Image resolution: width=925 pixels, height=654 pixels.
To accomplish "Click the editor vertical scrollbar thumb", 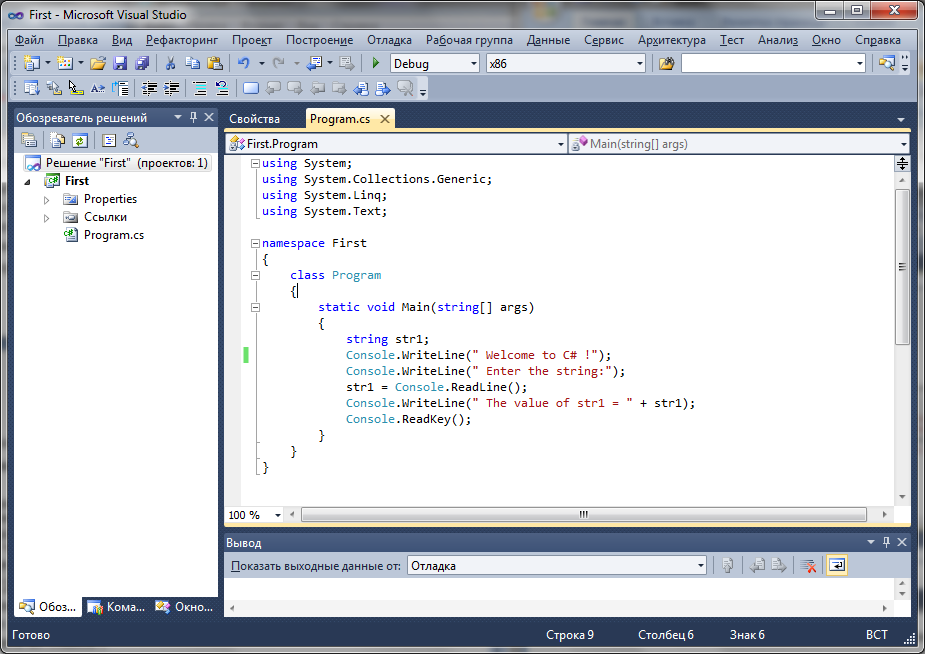I will [x=902, y=267].
